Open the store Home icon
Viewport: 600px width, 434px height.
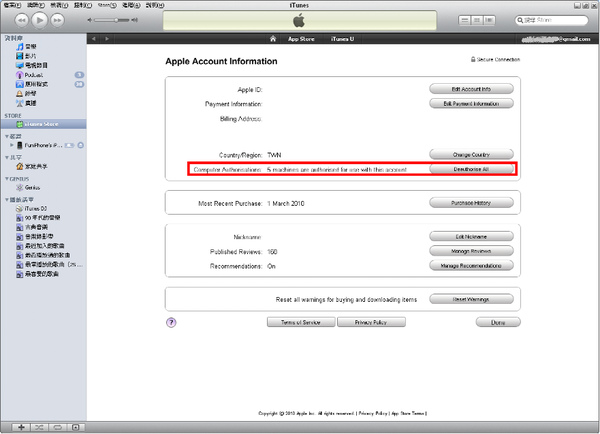[x=273, y=39]
